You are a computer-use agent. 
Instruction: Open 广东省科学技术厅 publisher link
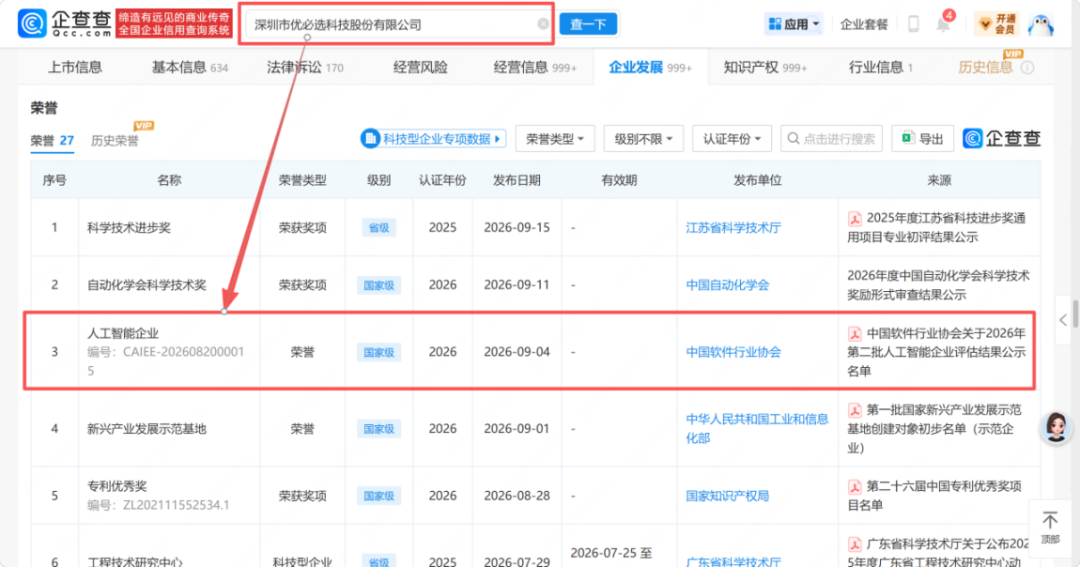733,561
